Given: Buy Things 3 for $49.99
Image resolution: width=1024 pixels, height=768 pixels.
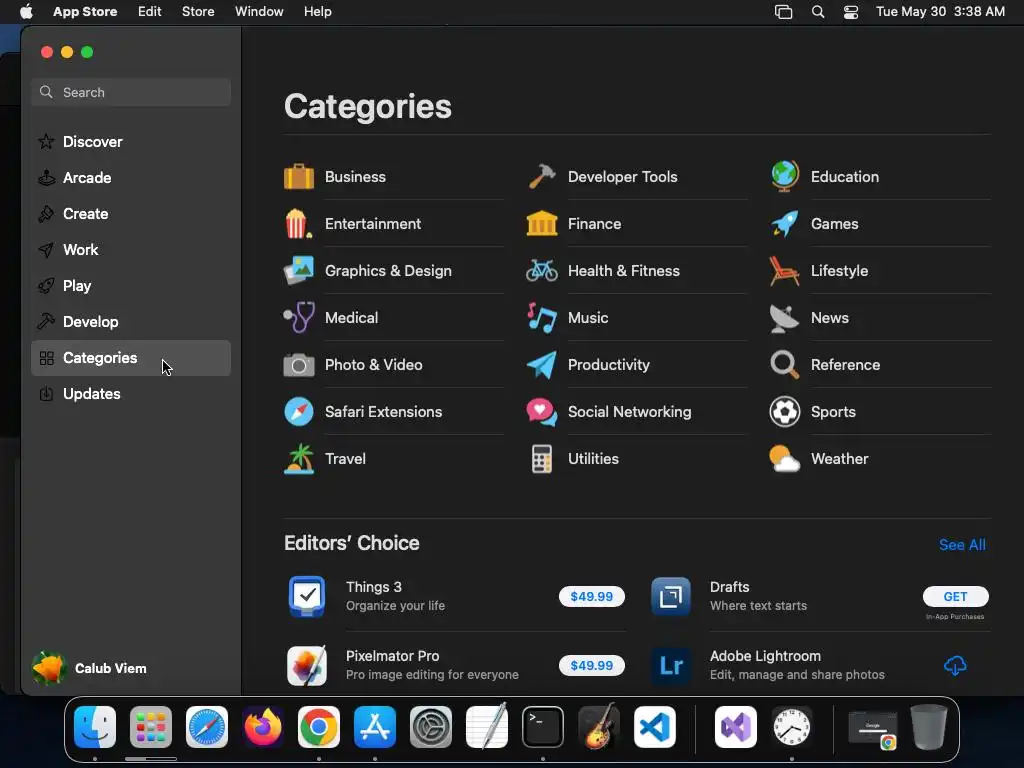Looking at the screenshot, I should (592, 596).
